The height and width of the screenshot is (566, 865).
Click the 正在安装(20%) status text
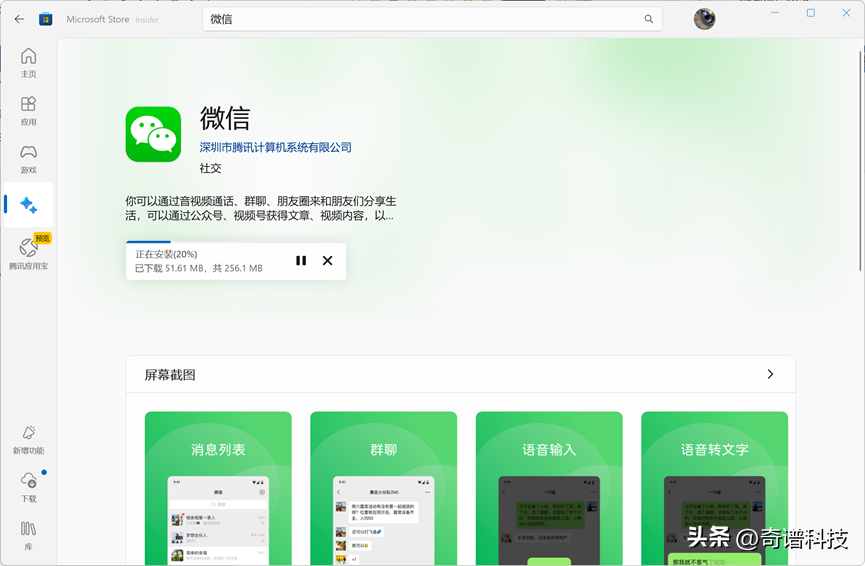point(166,254)
